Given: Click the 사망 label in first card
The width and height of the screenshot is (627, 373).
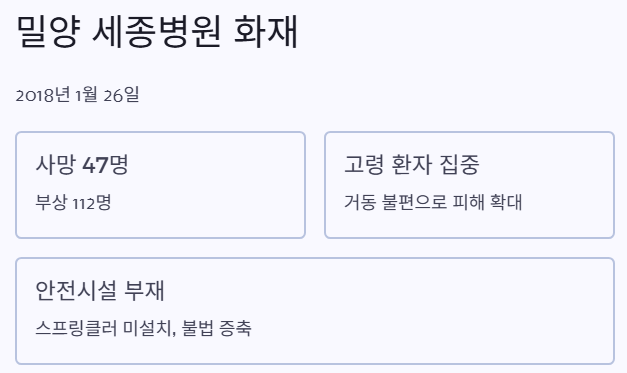Looking at the screenshot, I should pyautogui.click(x=55, y=164).
